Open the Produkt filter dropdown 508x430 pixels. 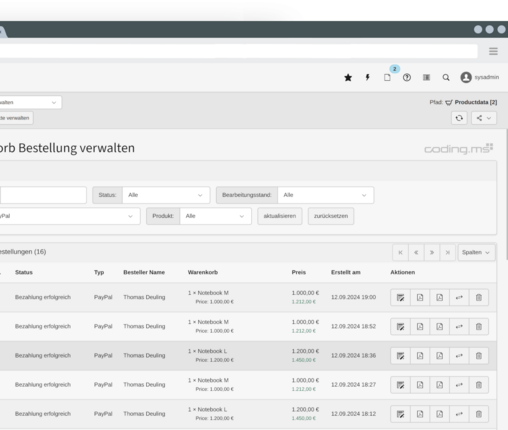point(216,216)
